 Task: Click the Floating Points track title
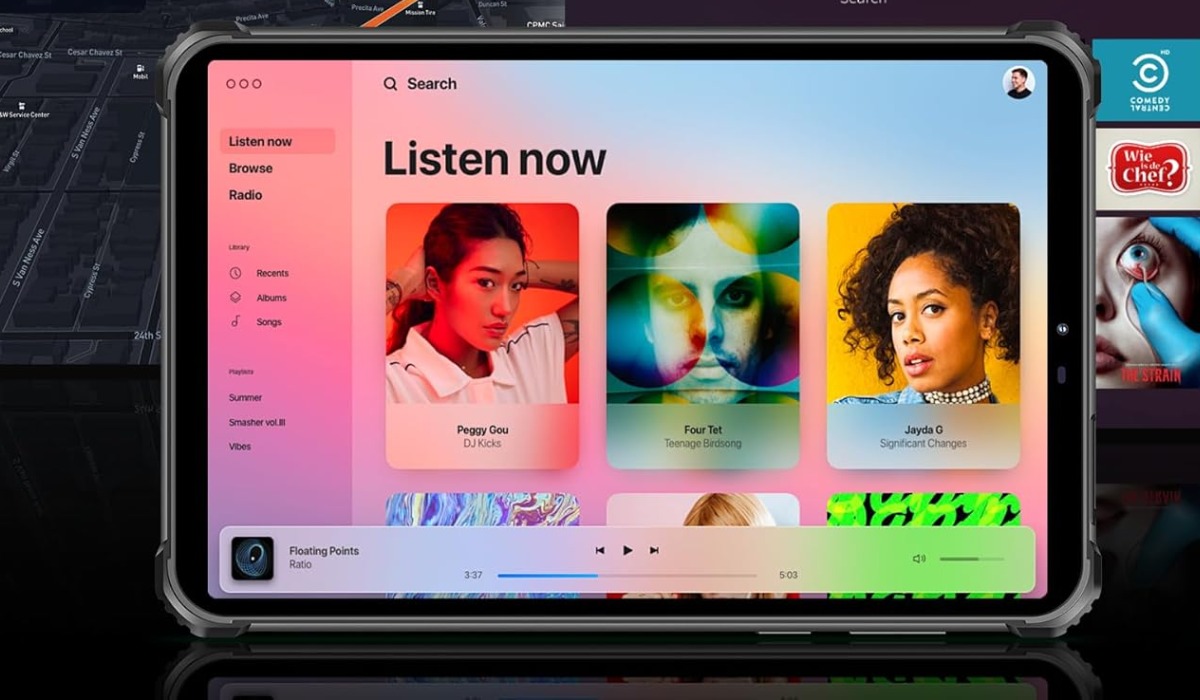point(324,551)
